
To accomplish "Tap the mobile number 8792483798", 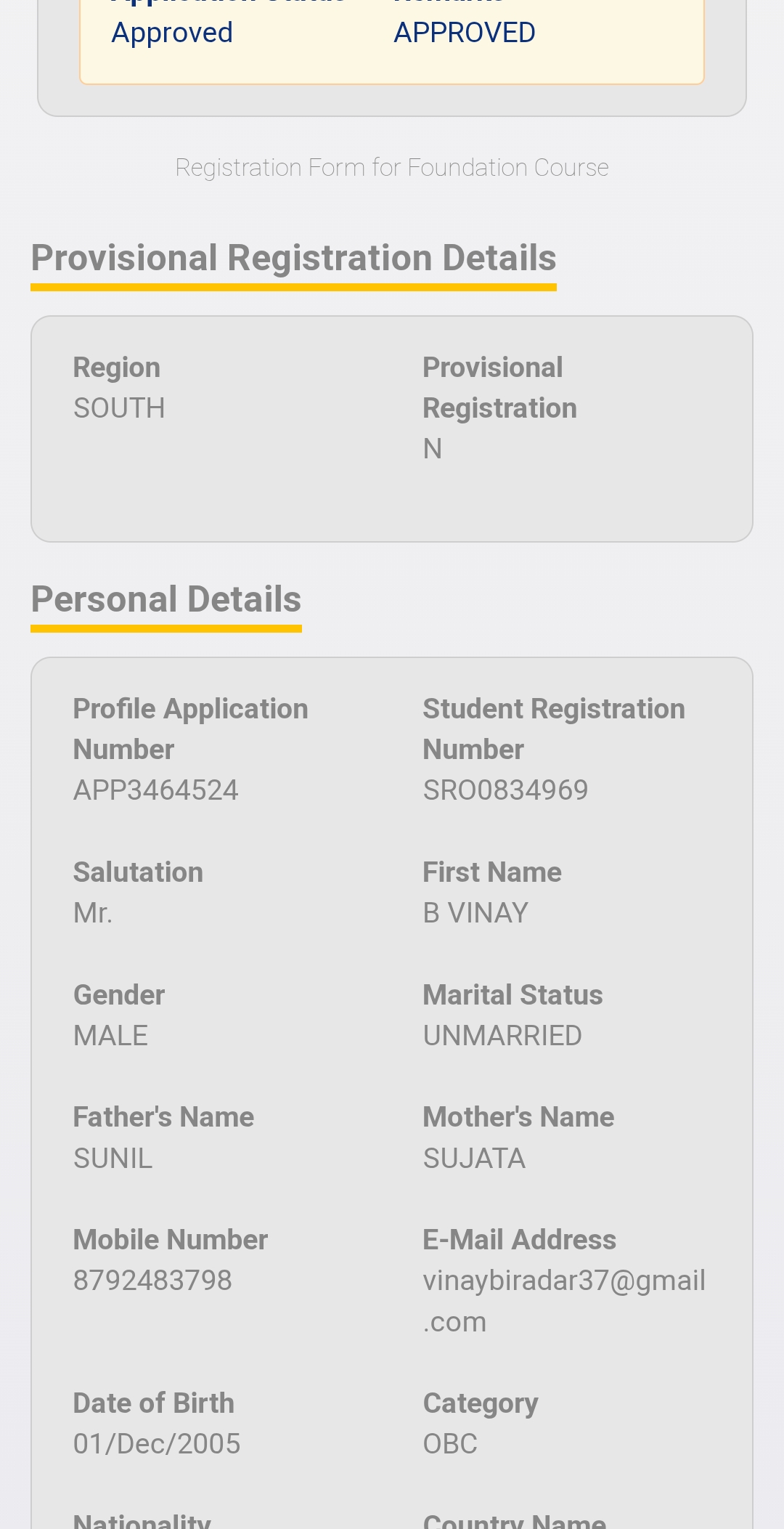I will 152,1280.
